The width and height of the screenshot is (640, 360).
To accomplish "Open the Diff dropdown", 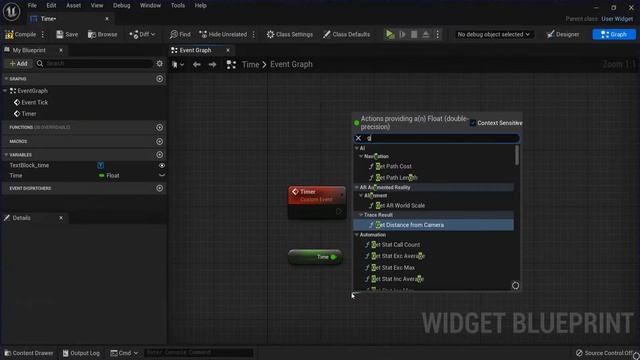I will [142, 35].
